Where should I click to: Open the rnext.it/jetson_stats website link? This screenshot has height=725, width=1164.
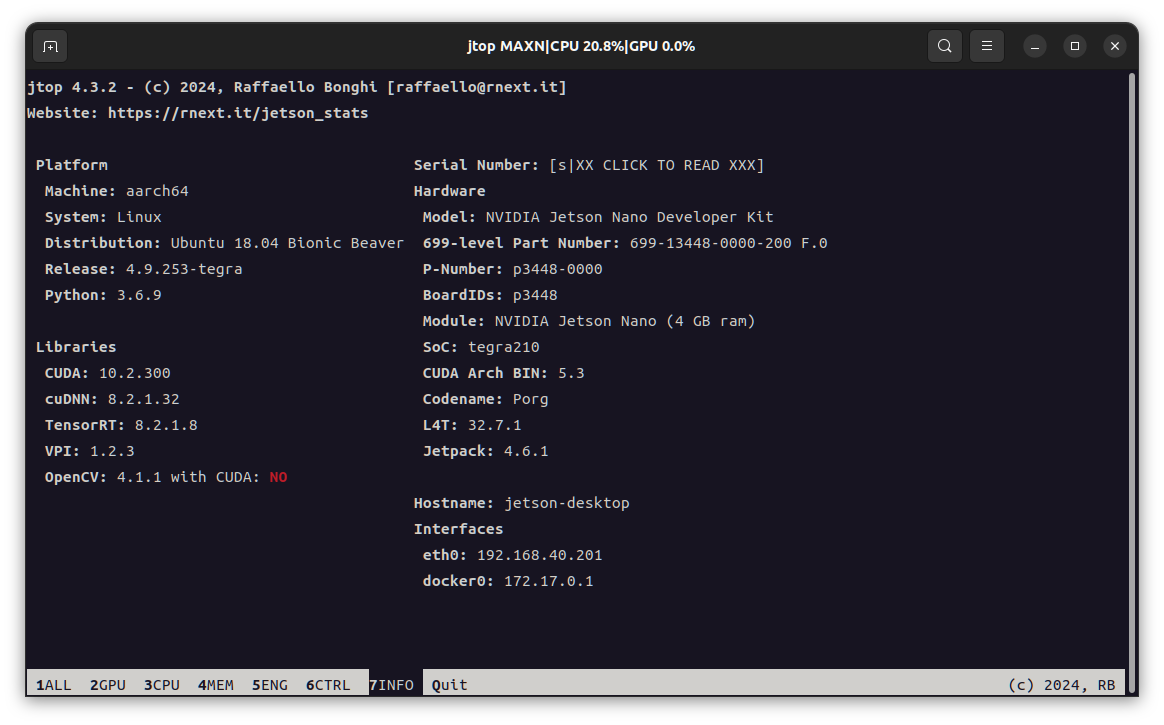coord(238,114)
